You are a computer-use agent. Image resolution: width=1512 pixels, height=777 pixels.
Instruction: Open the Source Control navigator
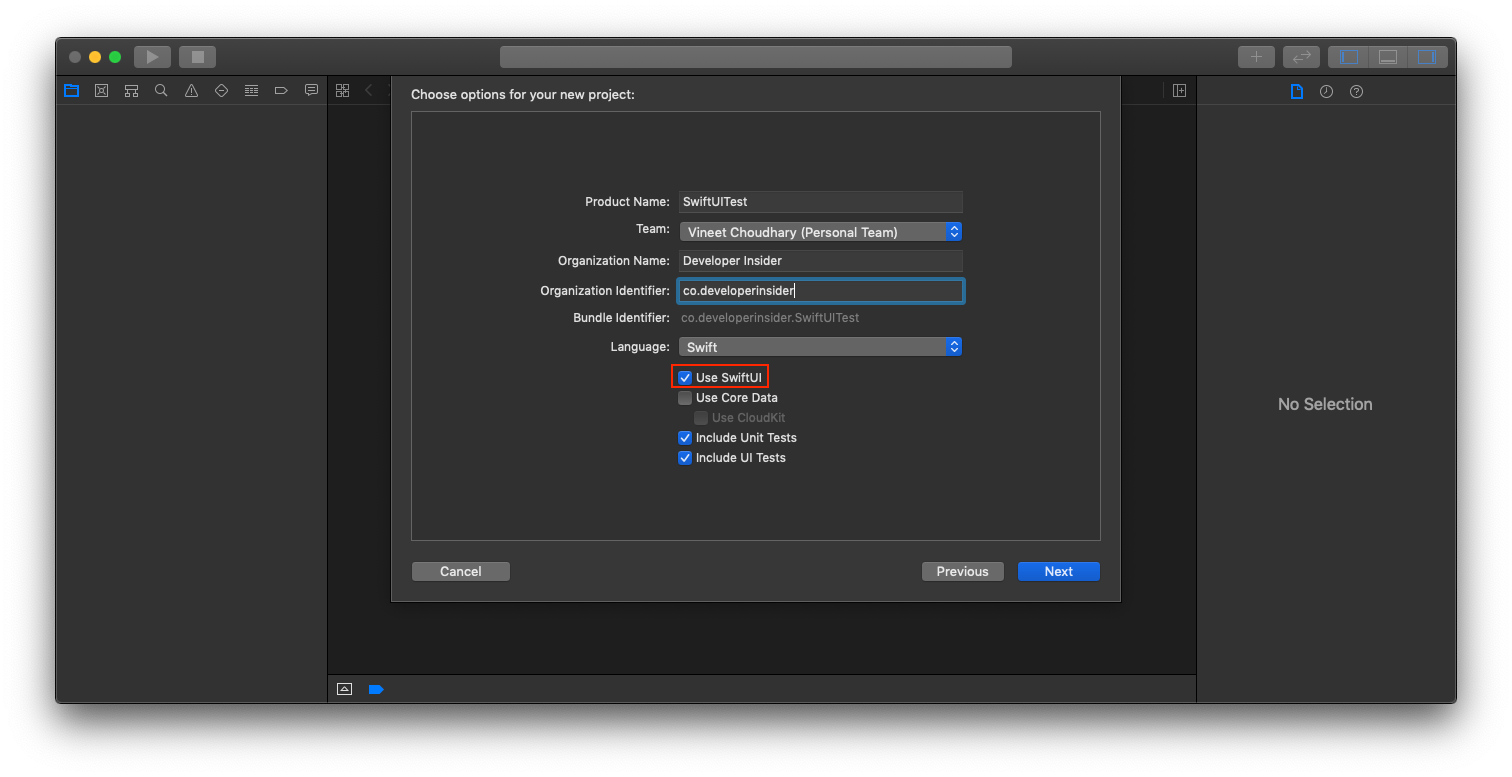(x=101, y=90)
